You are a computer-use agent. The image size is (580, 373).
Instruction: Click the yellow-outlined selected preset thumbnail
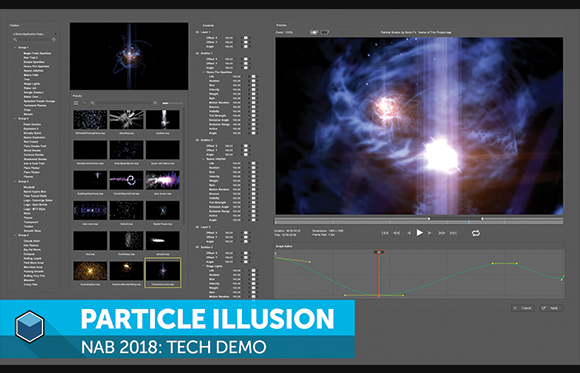[163, 272]
